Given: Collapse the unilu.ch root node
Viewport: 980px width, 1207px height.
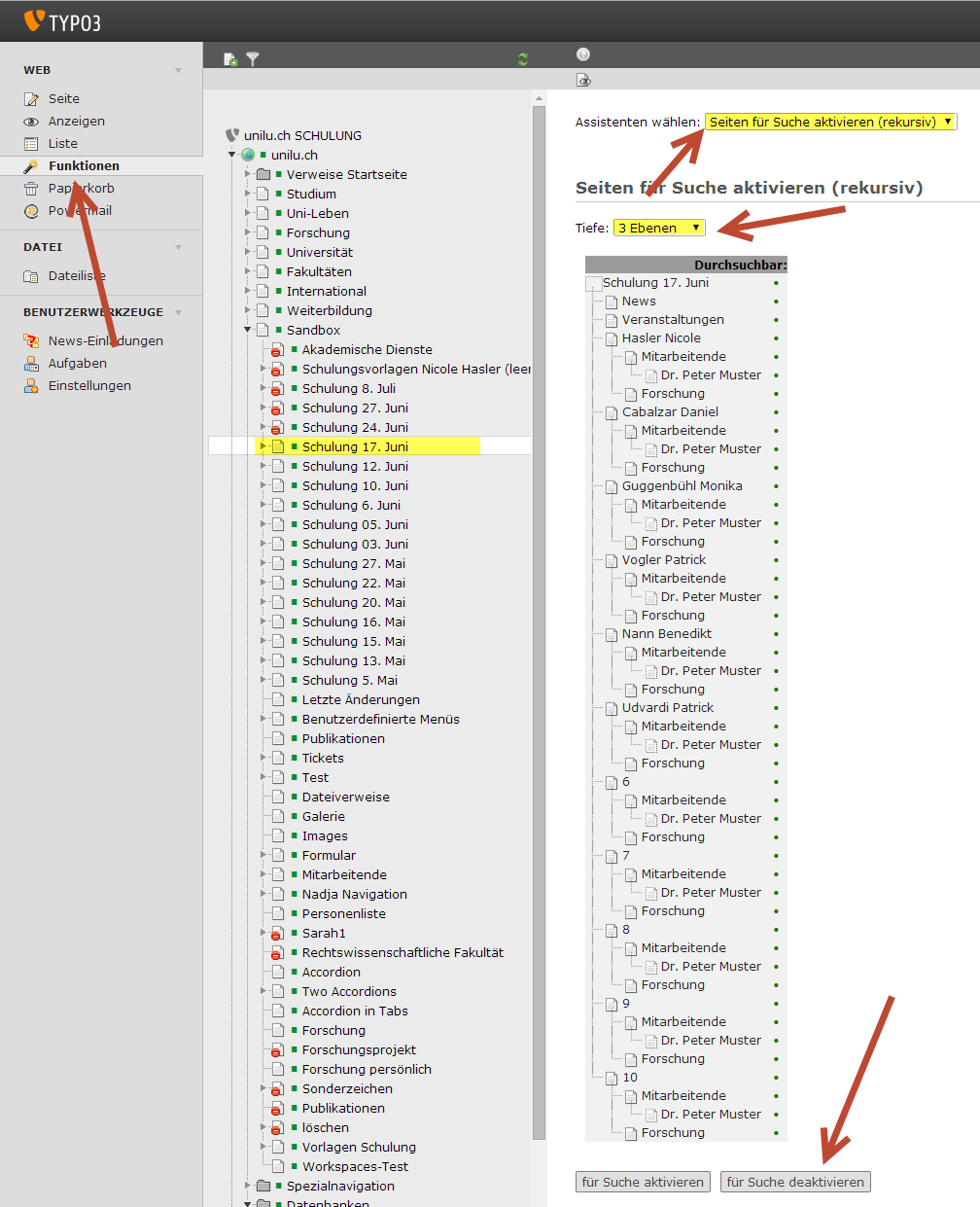Looking at the screenshot, I should [232, 155].
